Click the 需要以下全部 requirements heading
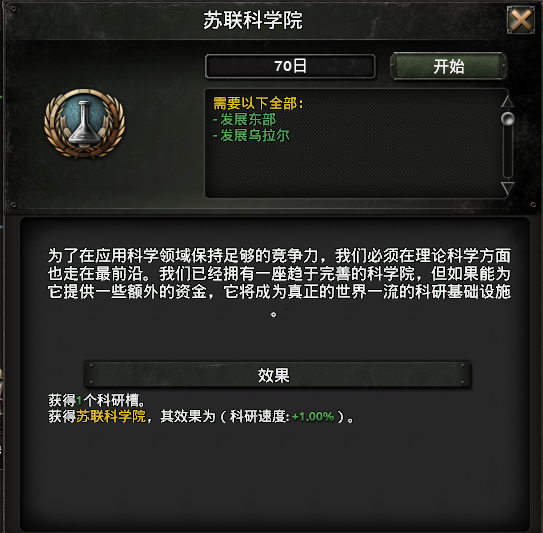The height and width of the screenshot is (533, 543). [x=258, y=103]
